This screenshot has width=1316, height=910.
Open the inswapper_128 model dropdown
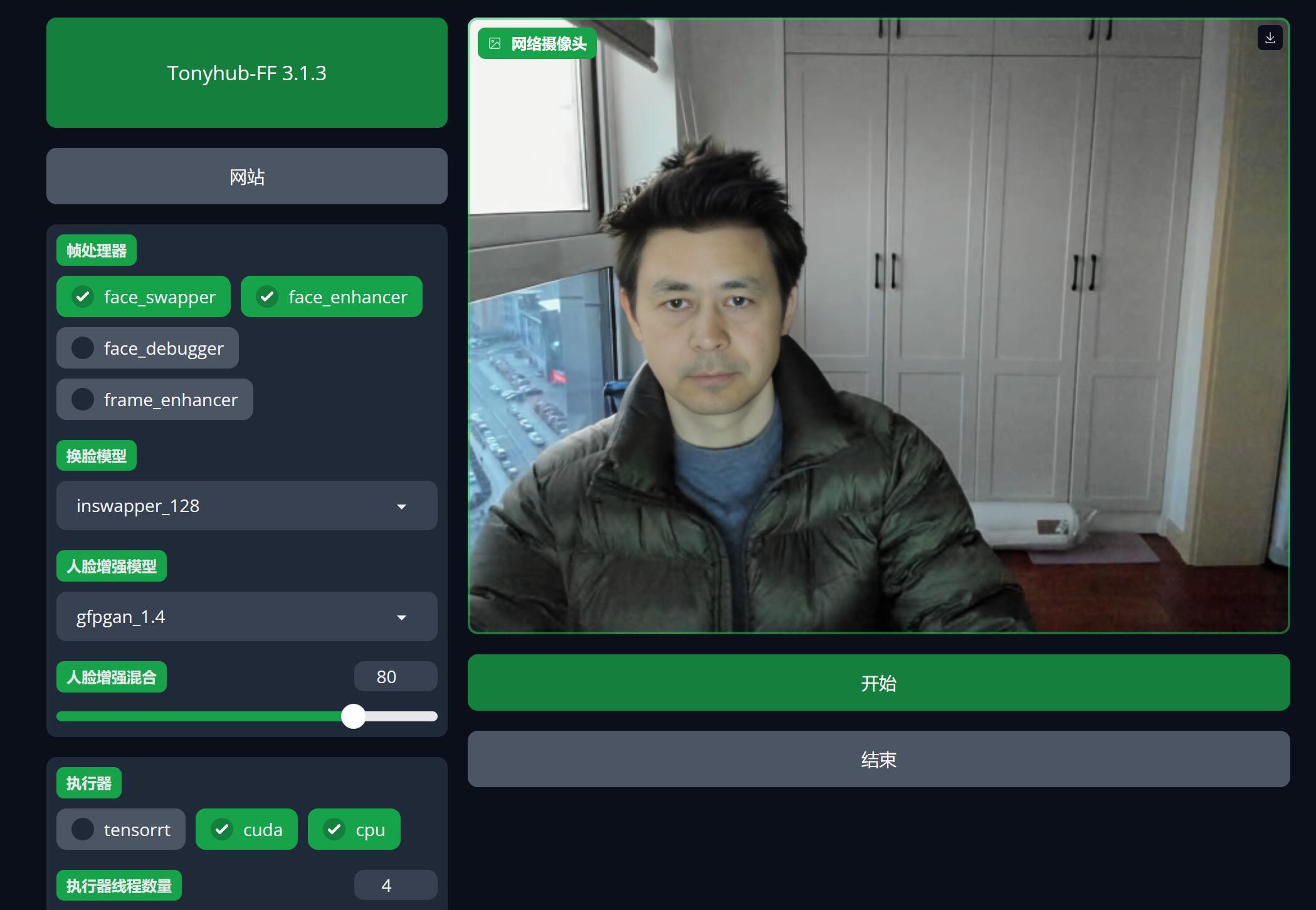point(247,506)
